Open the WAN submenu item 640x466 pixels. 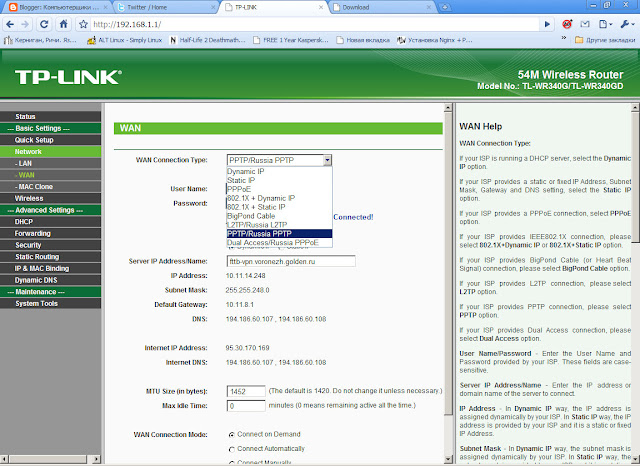click(x=51, y=175)
